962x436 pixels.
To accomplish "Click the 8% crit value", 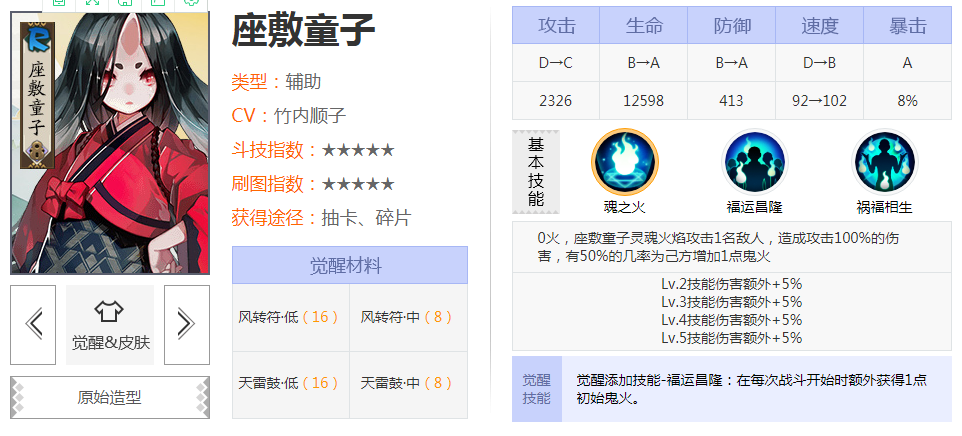I will [907, 101].
